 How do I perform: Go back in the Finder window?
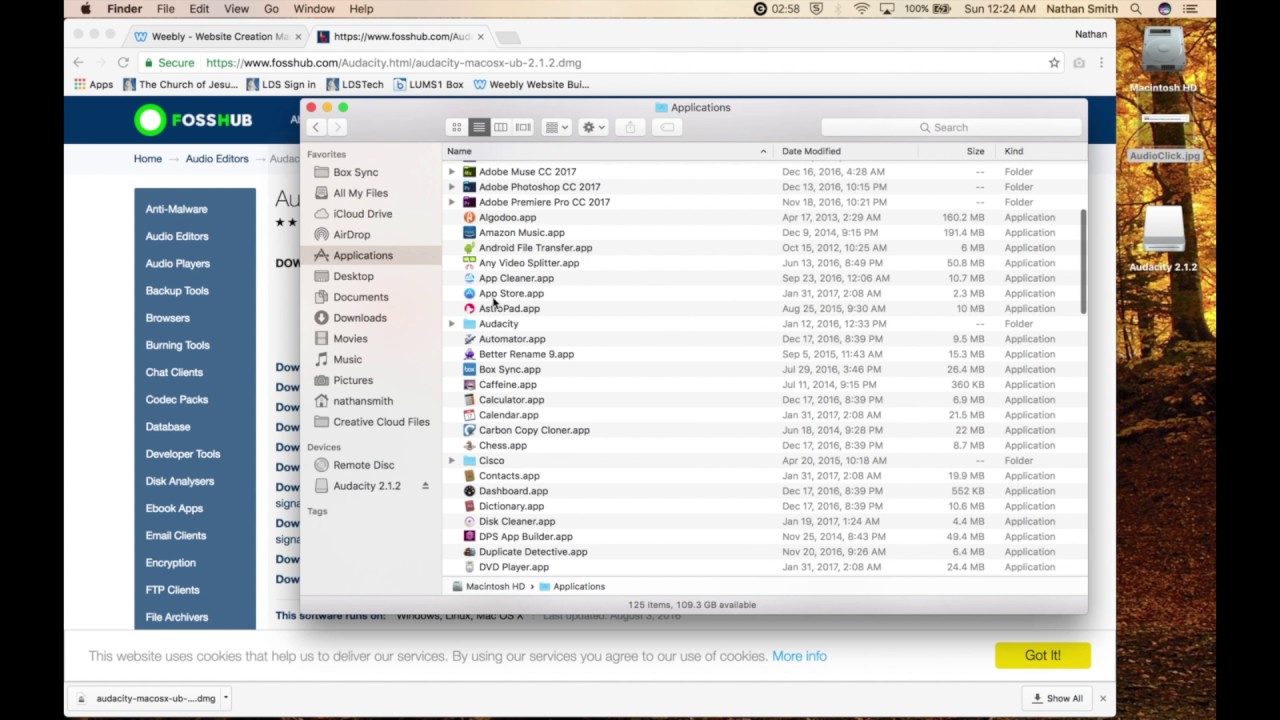[x=316, y=127]
